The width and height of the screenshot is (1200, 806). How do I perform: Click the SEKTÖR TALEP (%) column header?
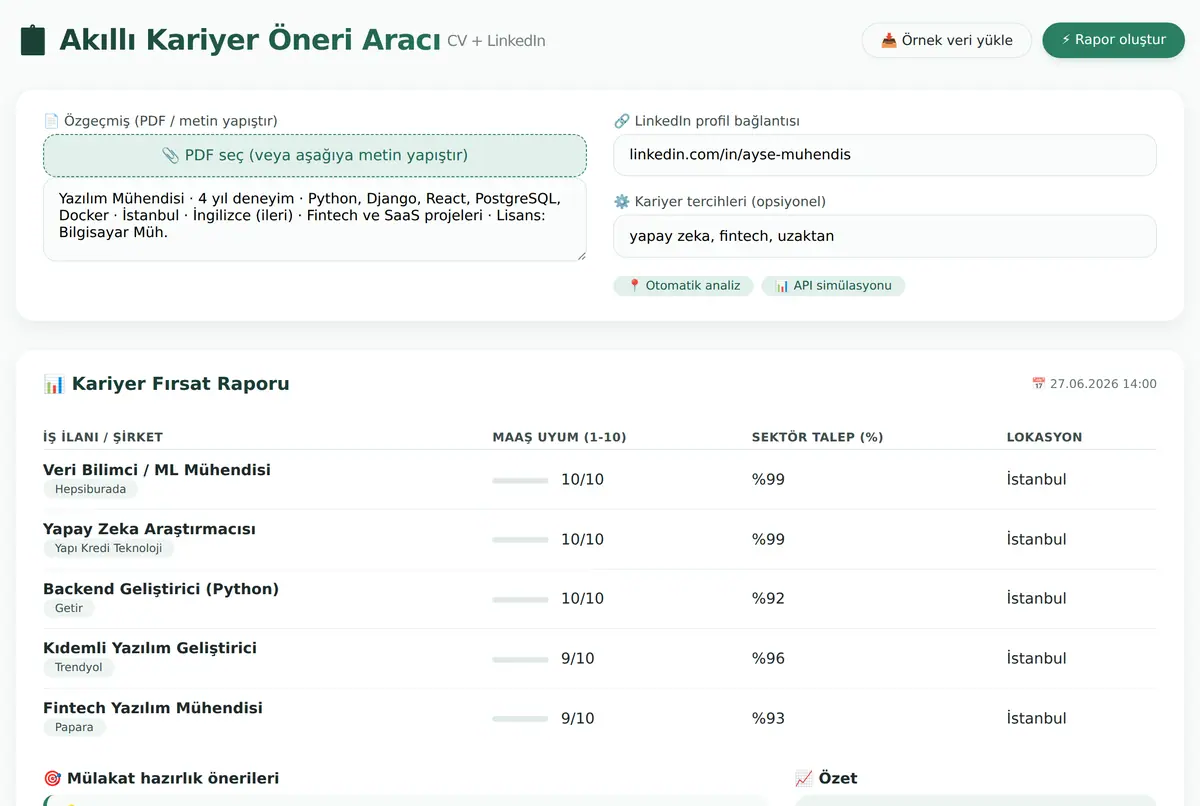click(x=818, y=437)
